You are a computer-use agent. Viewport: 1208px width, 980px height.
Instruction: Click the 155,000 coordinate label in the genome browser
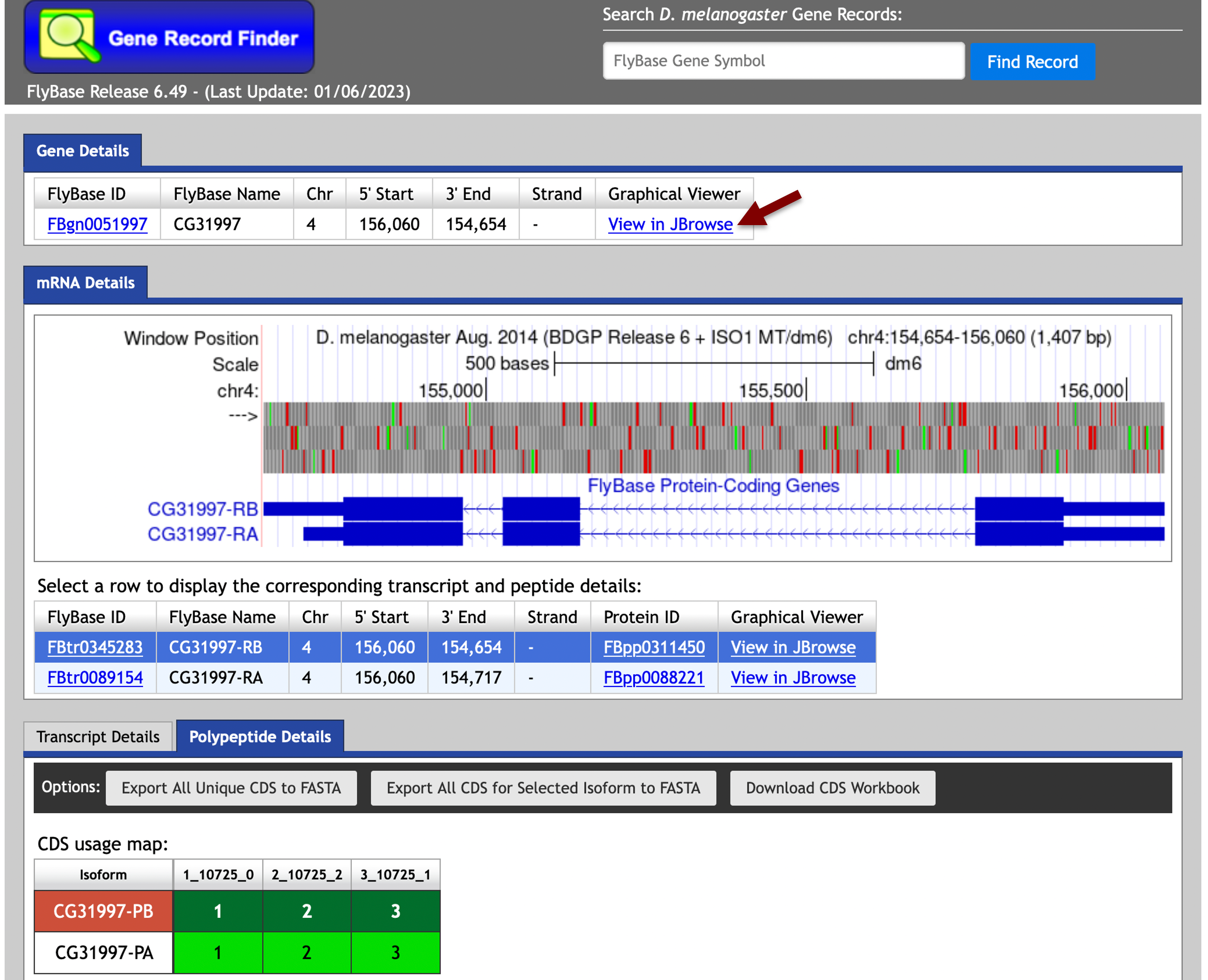[451, 391]
